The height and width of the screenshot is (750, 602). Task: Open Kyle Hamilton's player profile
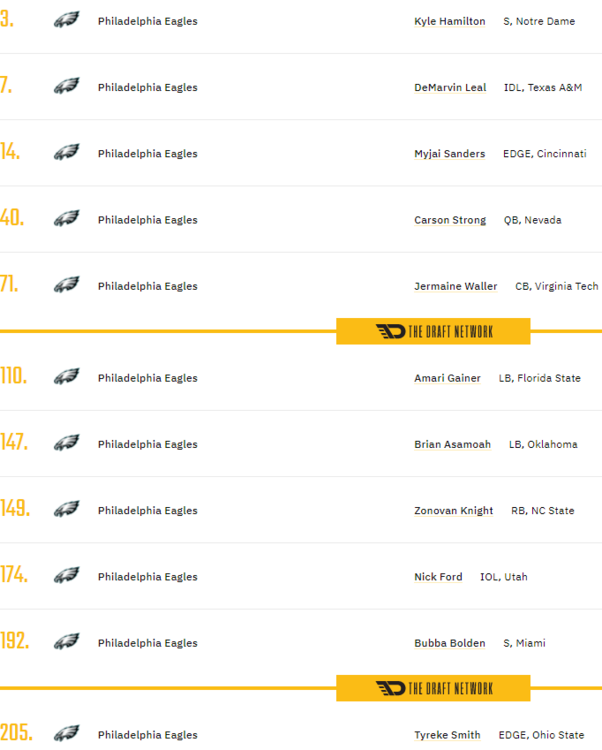pyautogui.click(x=449, y=21)
